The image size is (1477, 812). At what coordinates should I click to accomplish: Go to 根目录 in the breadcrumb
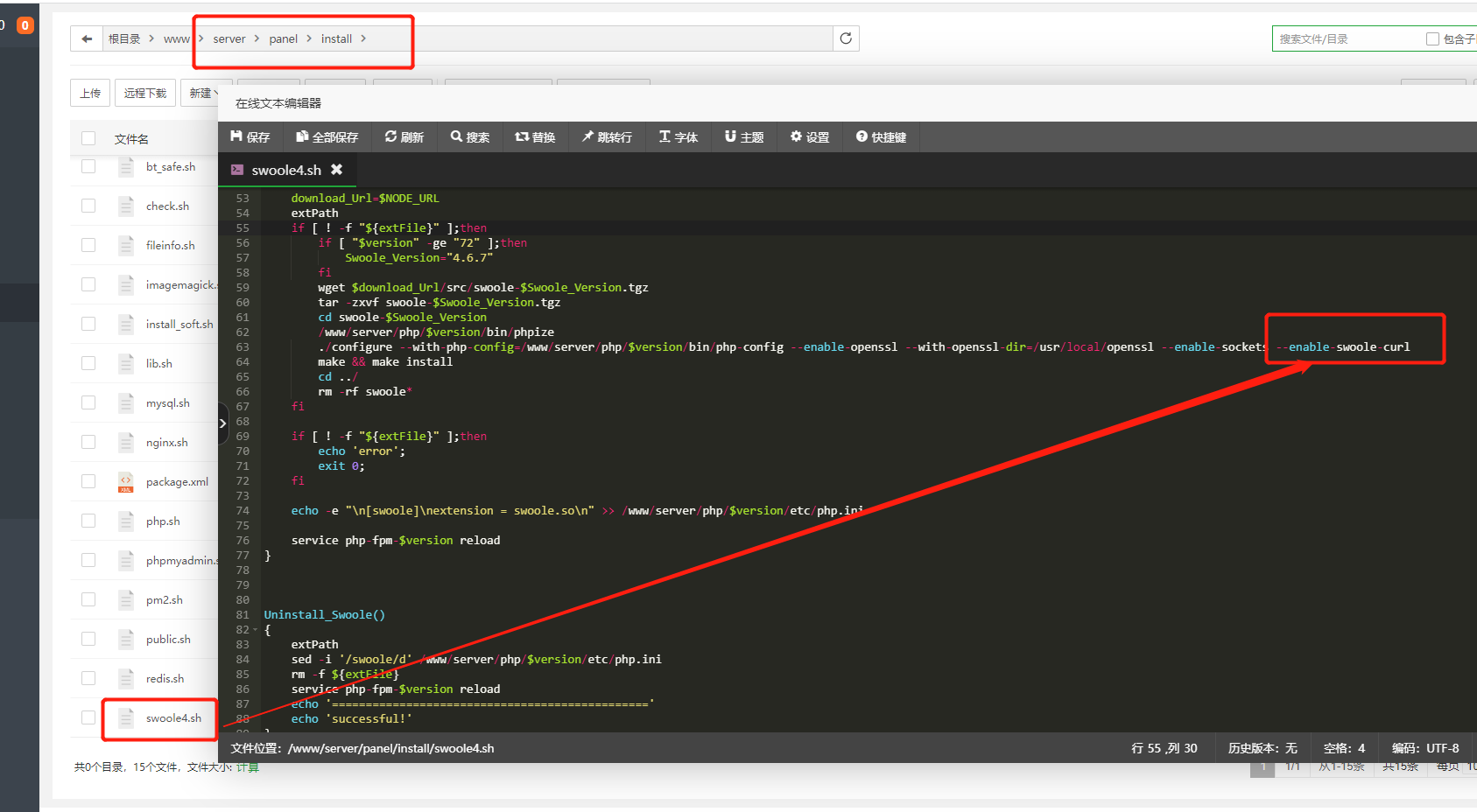[124, 38]
